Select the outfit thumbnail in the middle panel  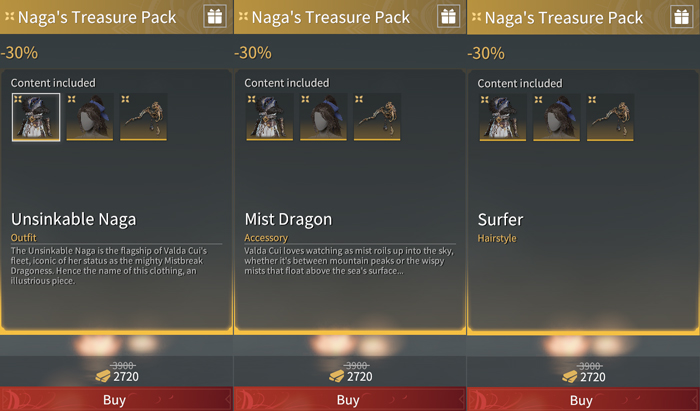pos(270,117)
